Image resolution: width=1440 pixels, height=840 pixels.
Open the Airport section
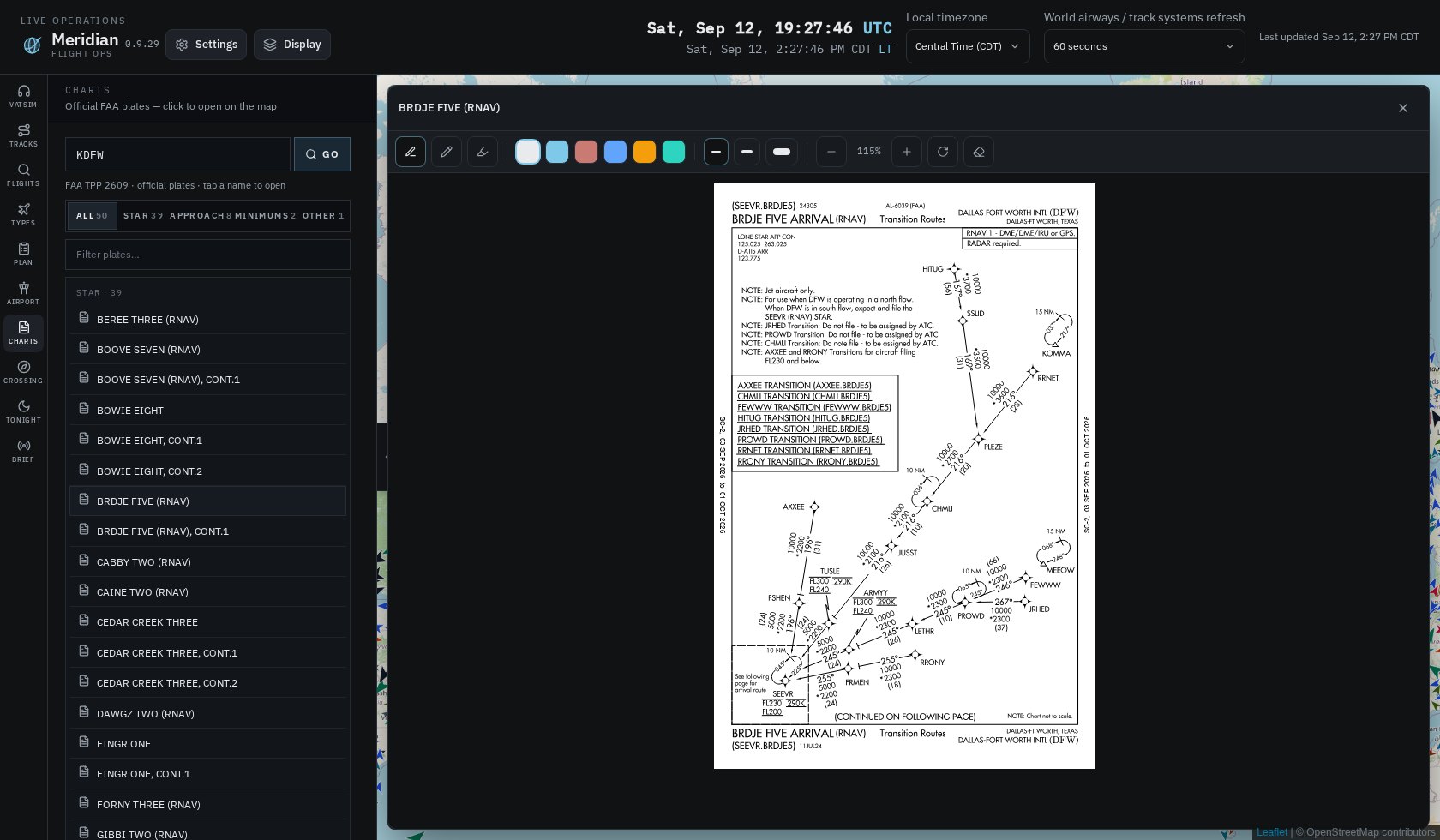click(23, 293)
